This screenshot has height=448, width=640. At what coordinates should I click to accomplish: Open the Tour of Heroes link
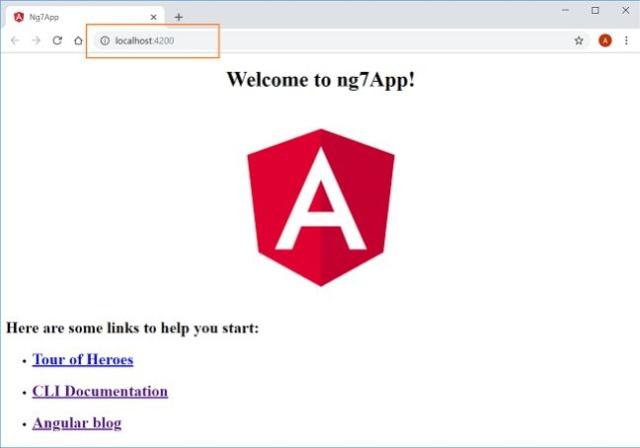83,359
